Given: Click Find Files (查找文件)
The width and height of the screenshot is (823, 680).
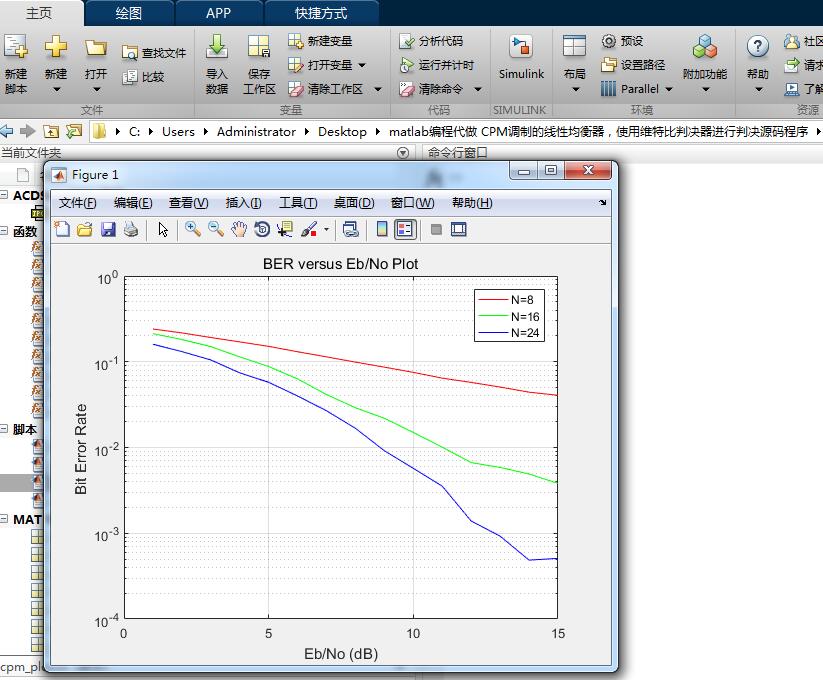Looking at the screenshot, I should (154, 52).
